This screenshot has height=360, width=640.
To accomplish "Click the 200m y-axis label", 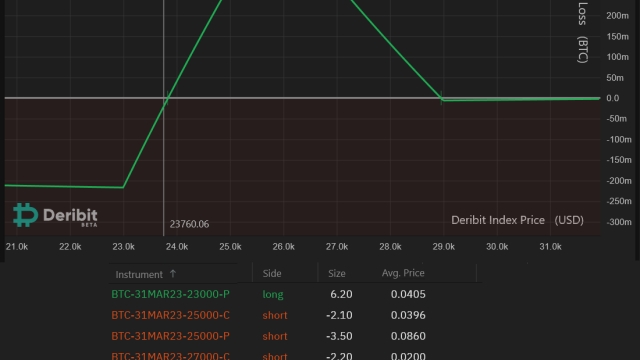I will (x=617, y=16).
